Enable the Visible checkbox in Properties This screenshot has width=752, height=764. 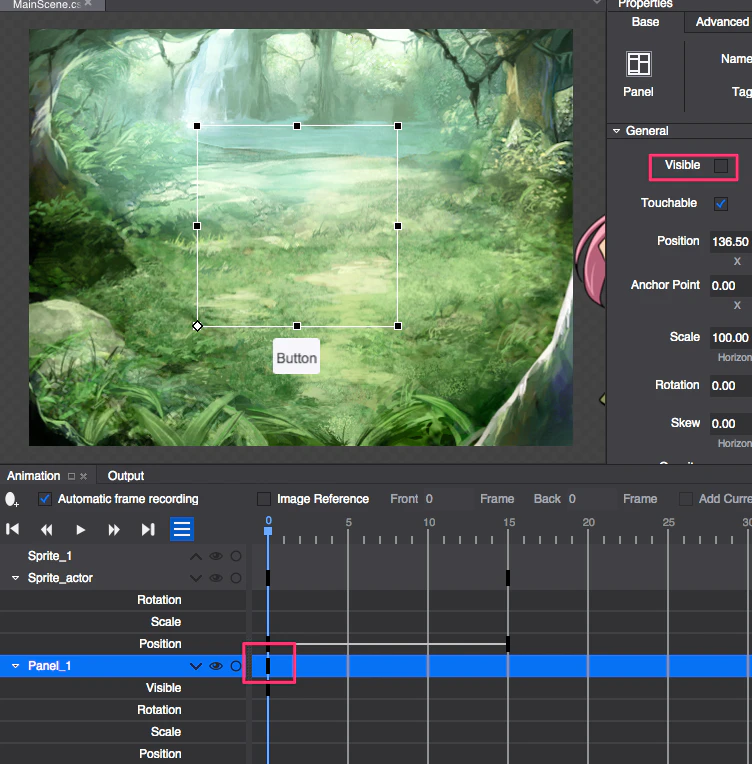721,166
